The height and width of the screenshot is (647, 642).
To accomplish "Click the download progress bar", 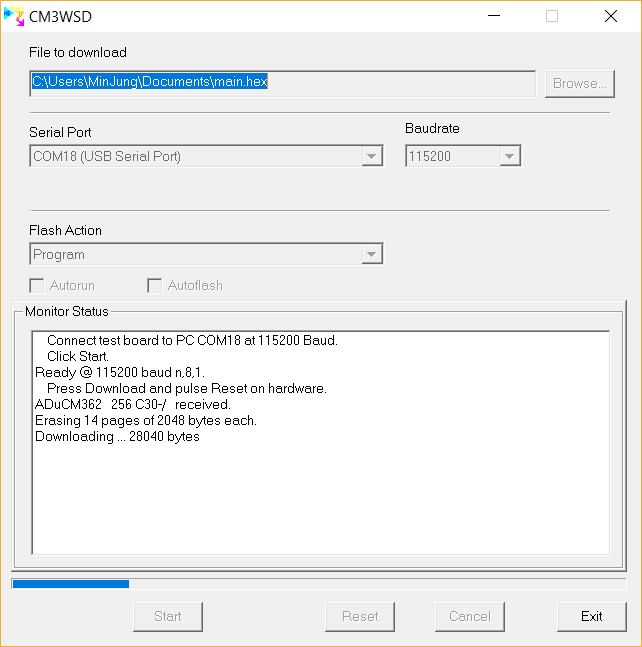I will click(319, 583).
